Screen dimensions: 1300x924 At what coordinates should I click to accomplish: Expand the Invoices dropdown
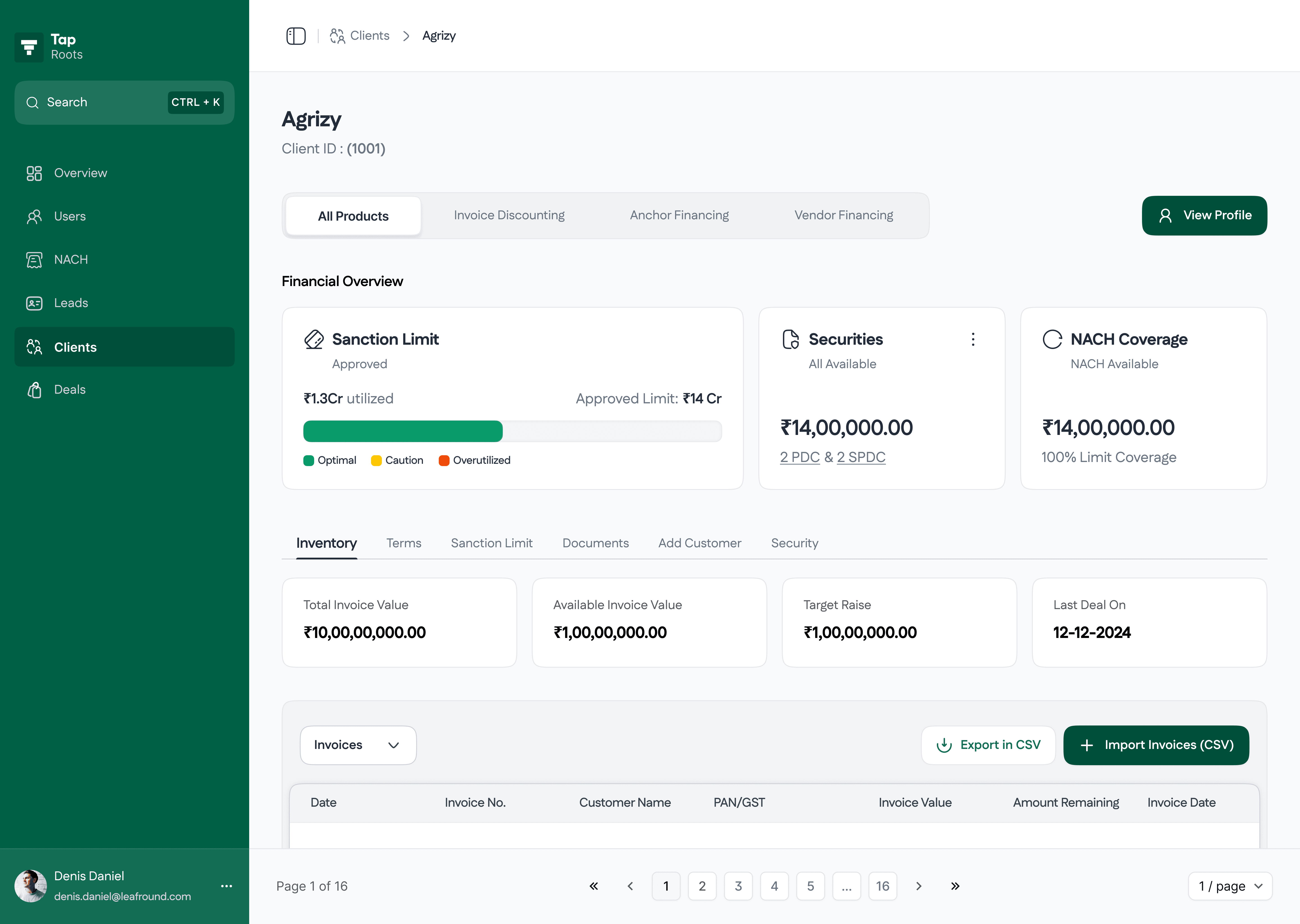click(x=358, y=745)
